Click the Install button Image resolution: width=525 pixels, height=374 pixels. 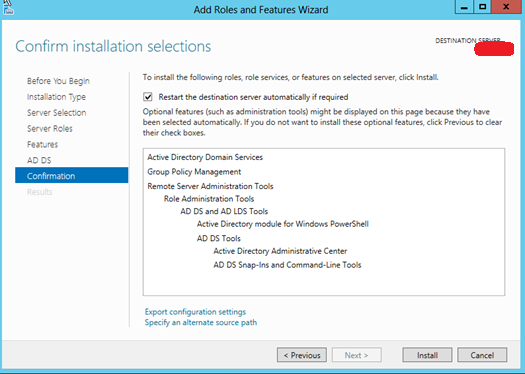point(427,355)
